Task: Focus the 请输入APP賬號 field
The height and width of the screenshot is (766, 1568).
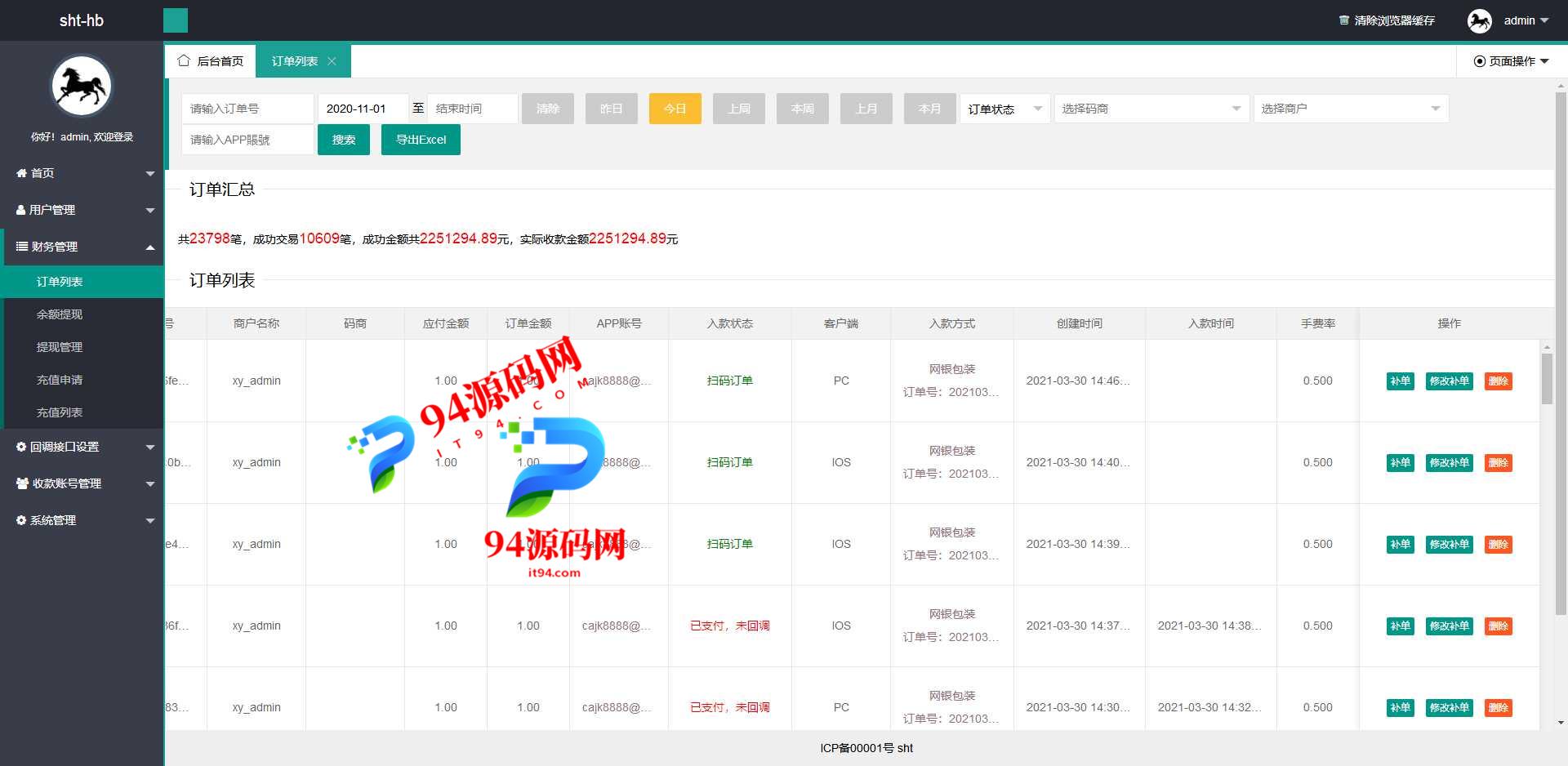Action: 248,140
